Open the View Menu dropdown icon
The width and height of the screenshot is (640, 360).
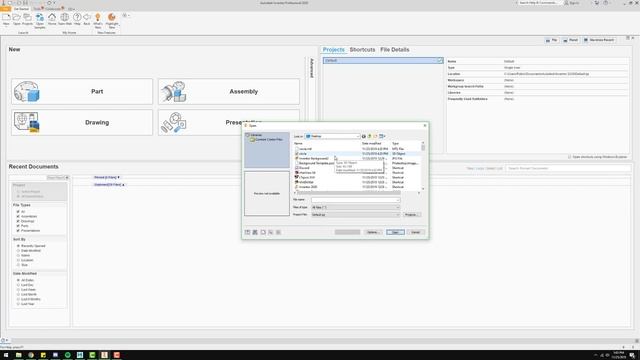pyautogui.click(x=382, y=136)
